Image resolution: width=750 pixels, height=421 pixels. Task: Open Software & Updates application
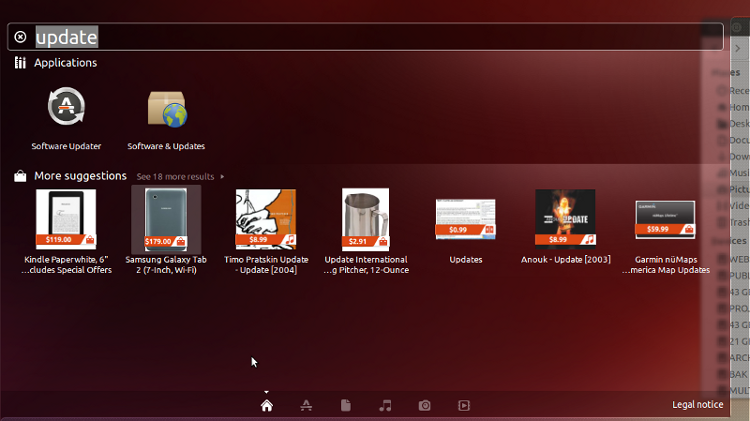pos(166,109)
